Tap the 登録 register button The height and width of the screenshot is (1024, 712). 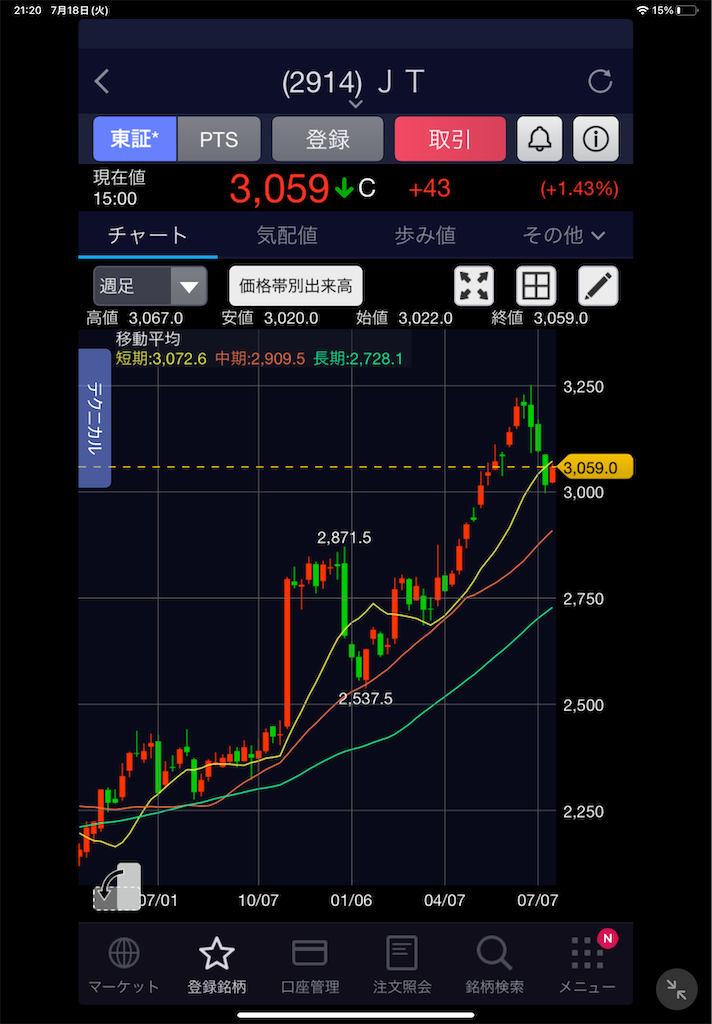point(327,139)
